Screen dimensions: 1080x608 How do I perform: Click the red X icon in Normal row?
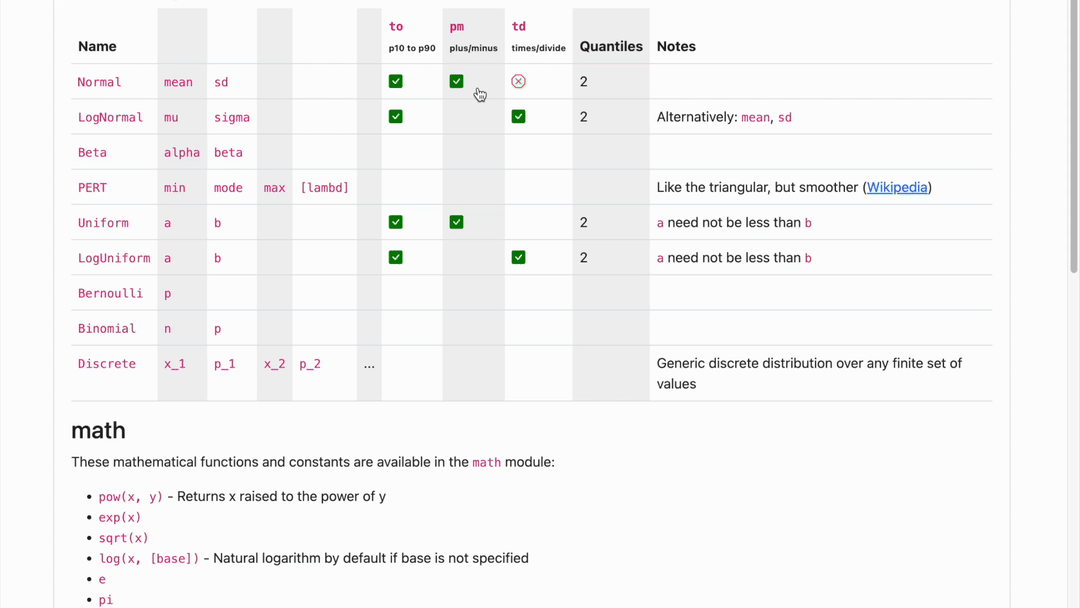pos(518,82)
